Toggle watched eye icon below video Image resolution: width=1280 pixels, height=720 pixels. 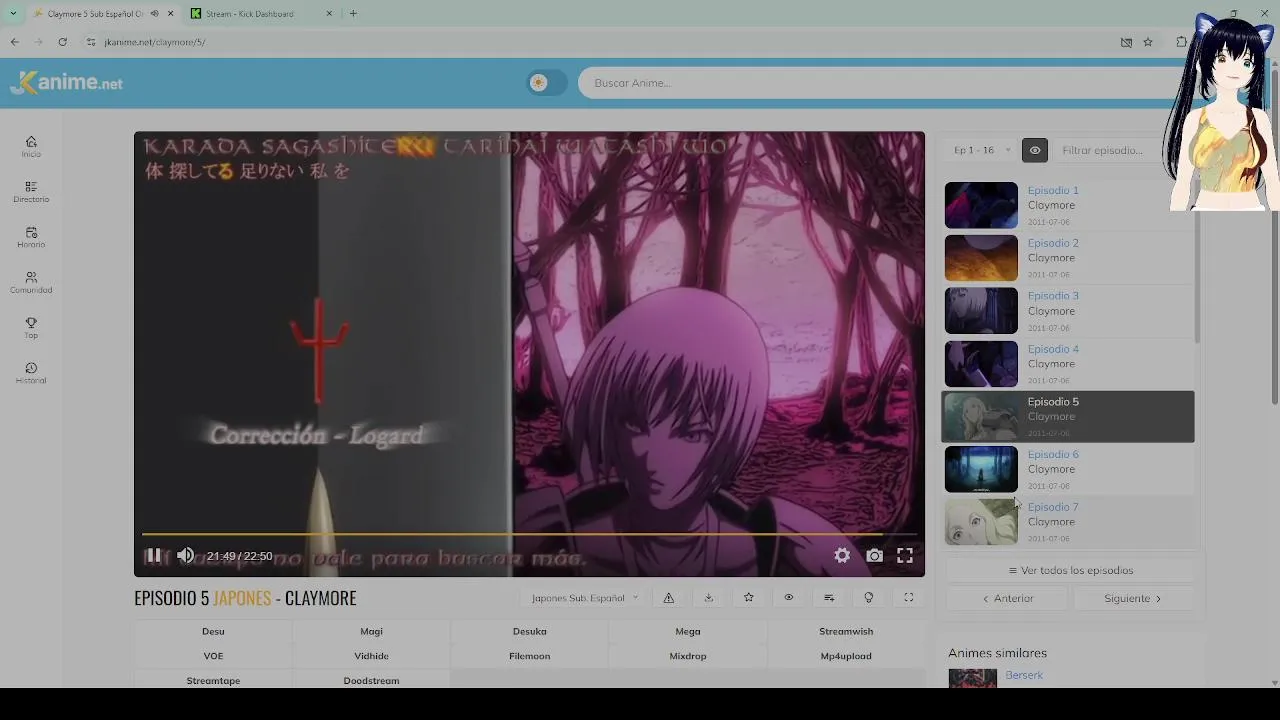[789, 598]
